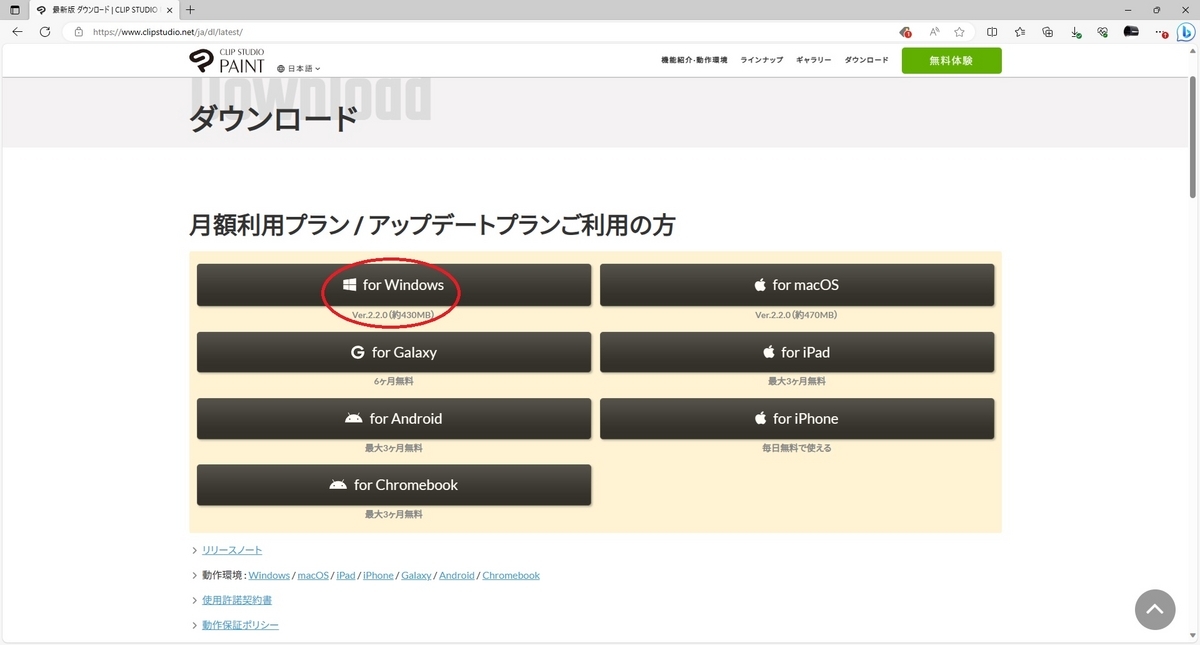Open the ラインナップ menu item

(762, 61)
